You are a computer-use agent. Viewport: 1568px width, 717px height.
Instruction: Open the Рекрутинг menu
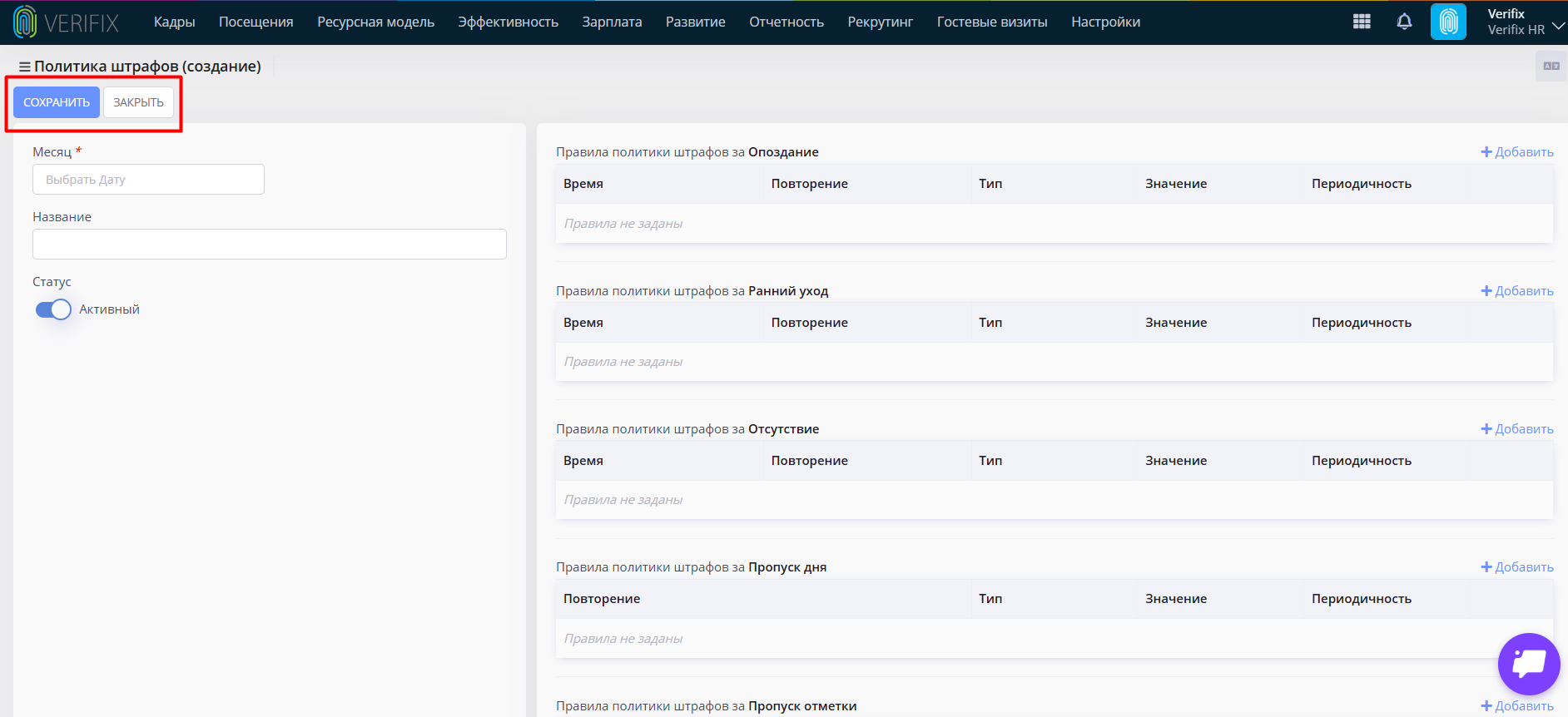[x=881, y=22]
